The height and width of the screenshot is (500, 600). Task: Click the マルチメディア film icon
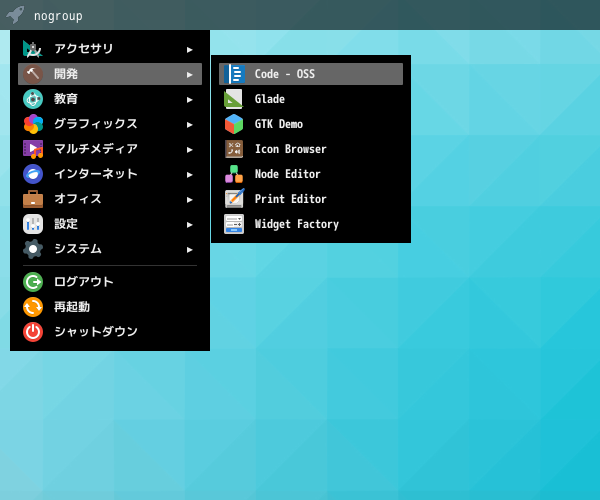(x=33, y=149)
